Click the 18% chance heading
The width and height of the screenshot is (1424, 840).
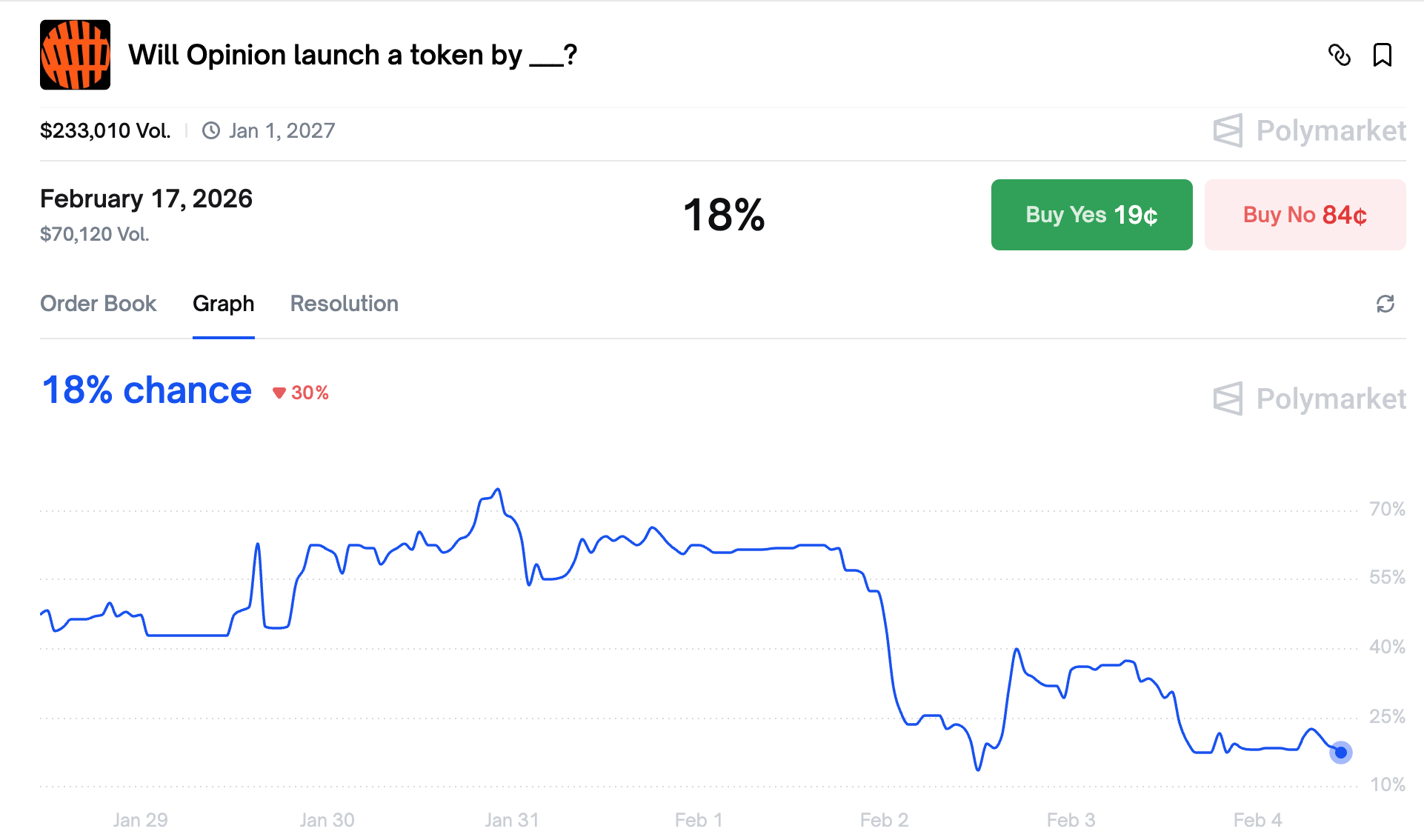click(147, 390)
